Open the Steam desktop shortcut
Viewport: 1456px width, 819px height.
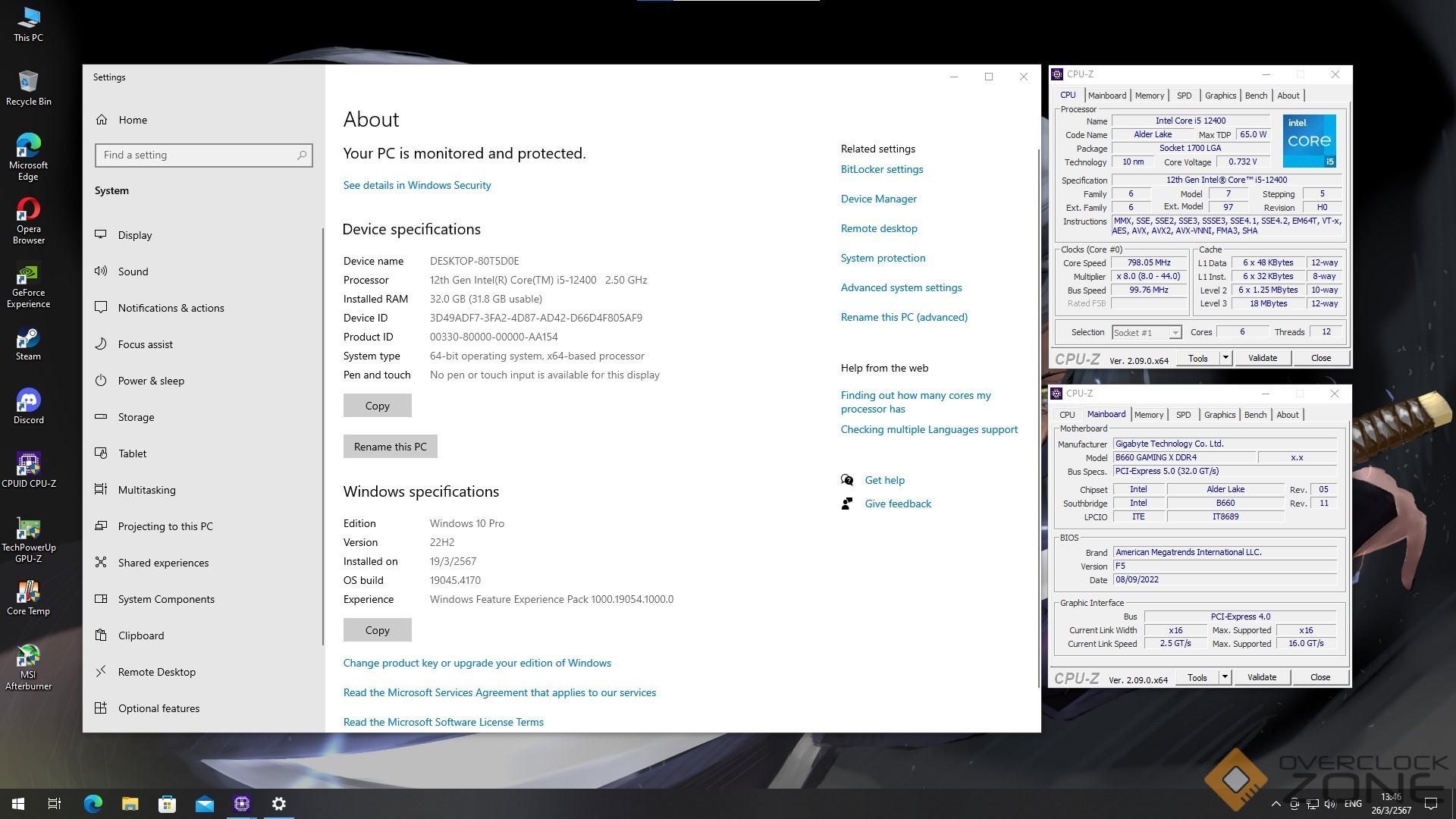(28, 339)
